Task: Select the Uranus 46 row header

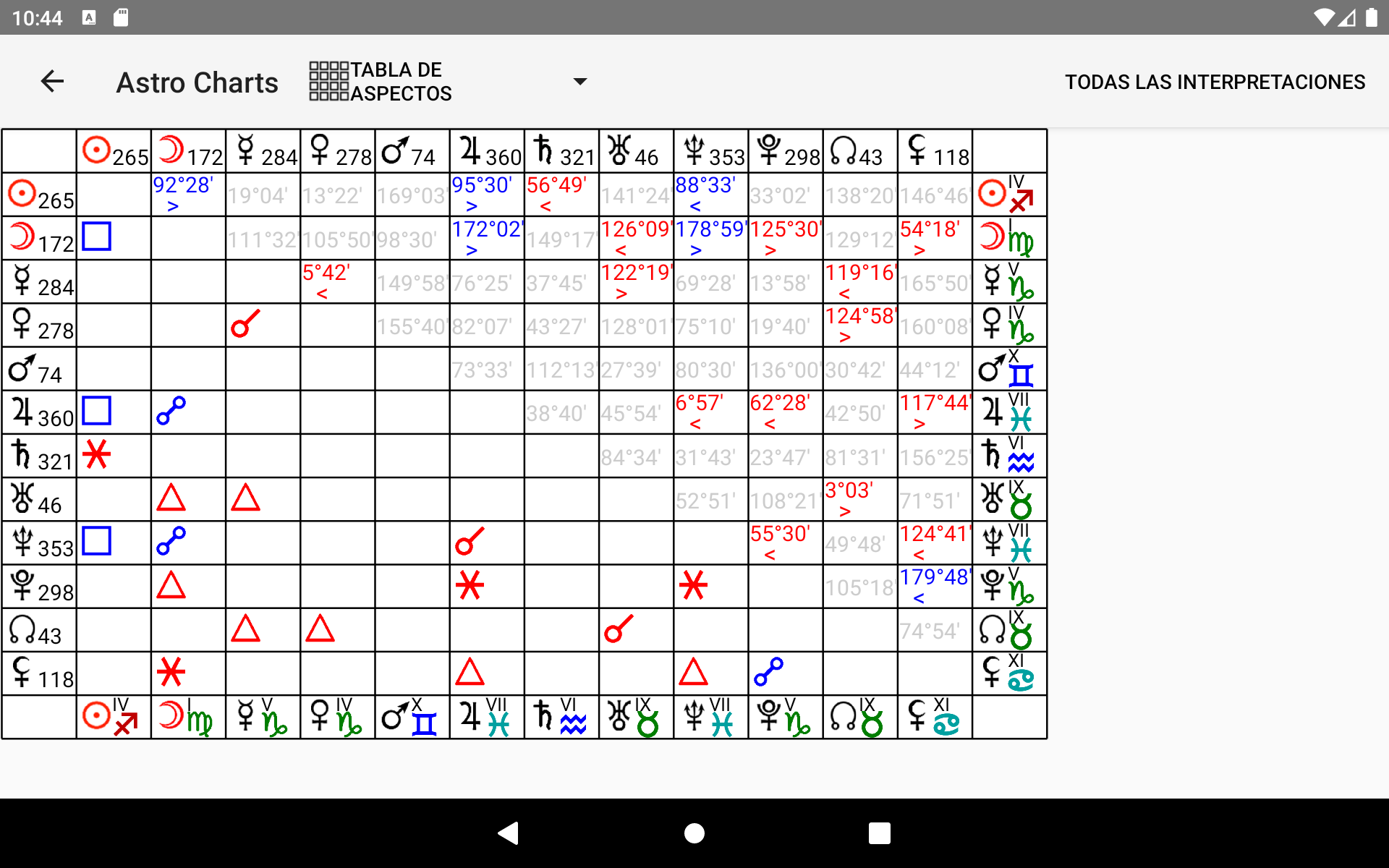Action: click(39, 499)
